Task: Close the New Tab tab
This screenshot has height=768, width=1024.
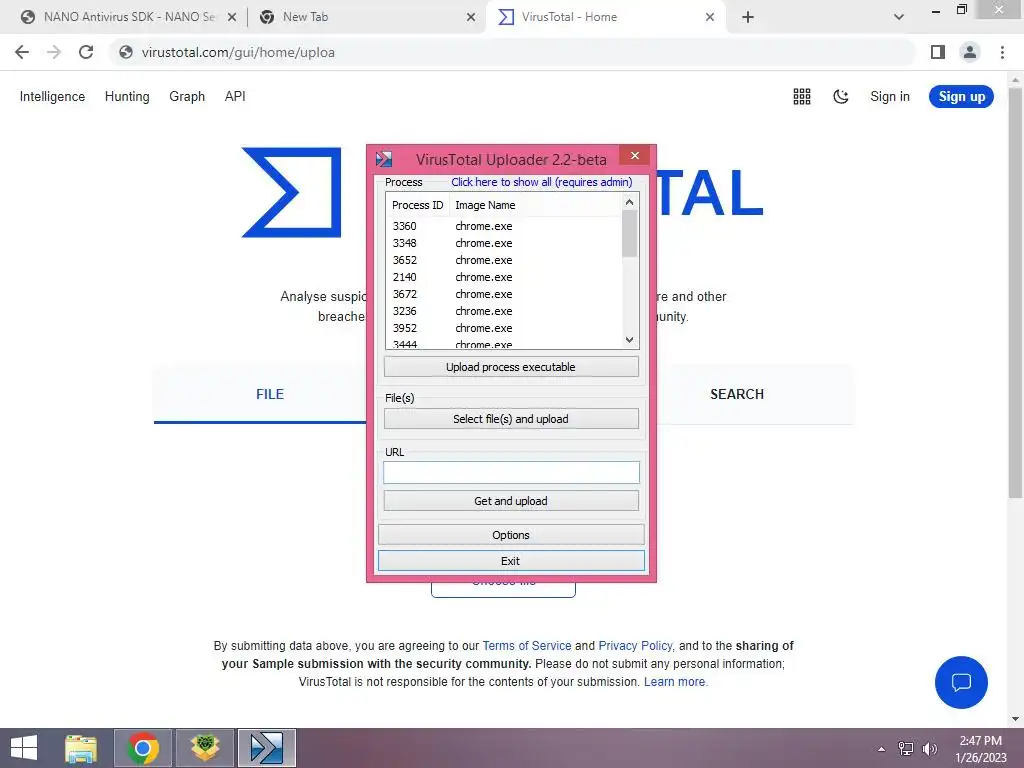Action: tap(471, 18)
